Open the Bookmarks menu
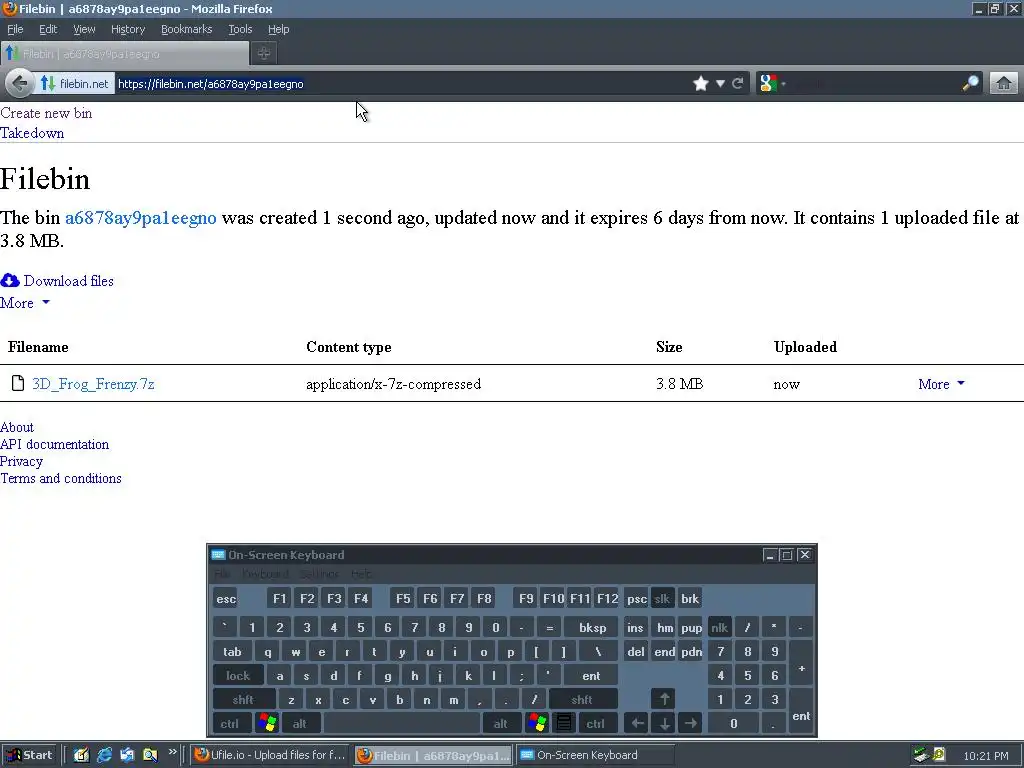 (x=187, y=29)
